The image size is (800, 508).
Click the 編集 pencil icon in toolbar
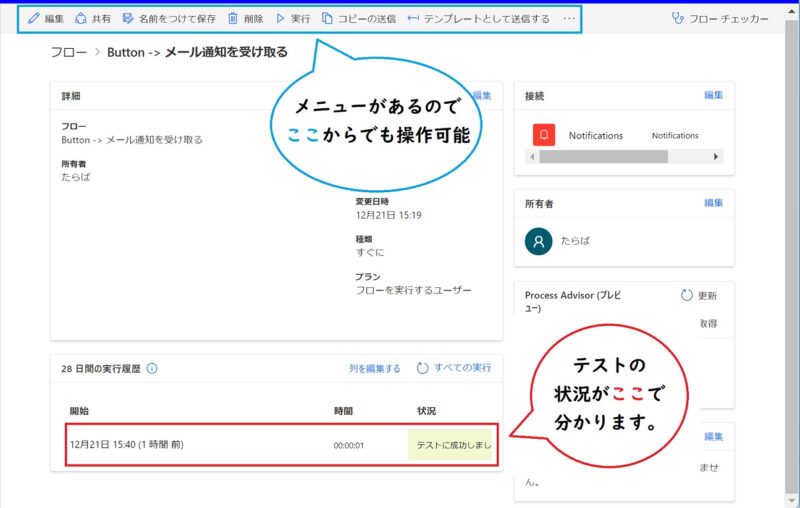click(34, 18)
